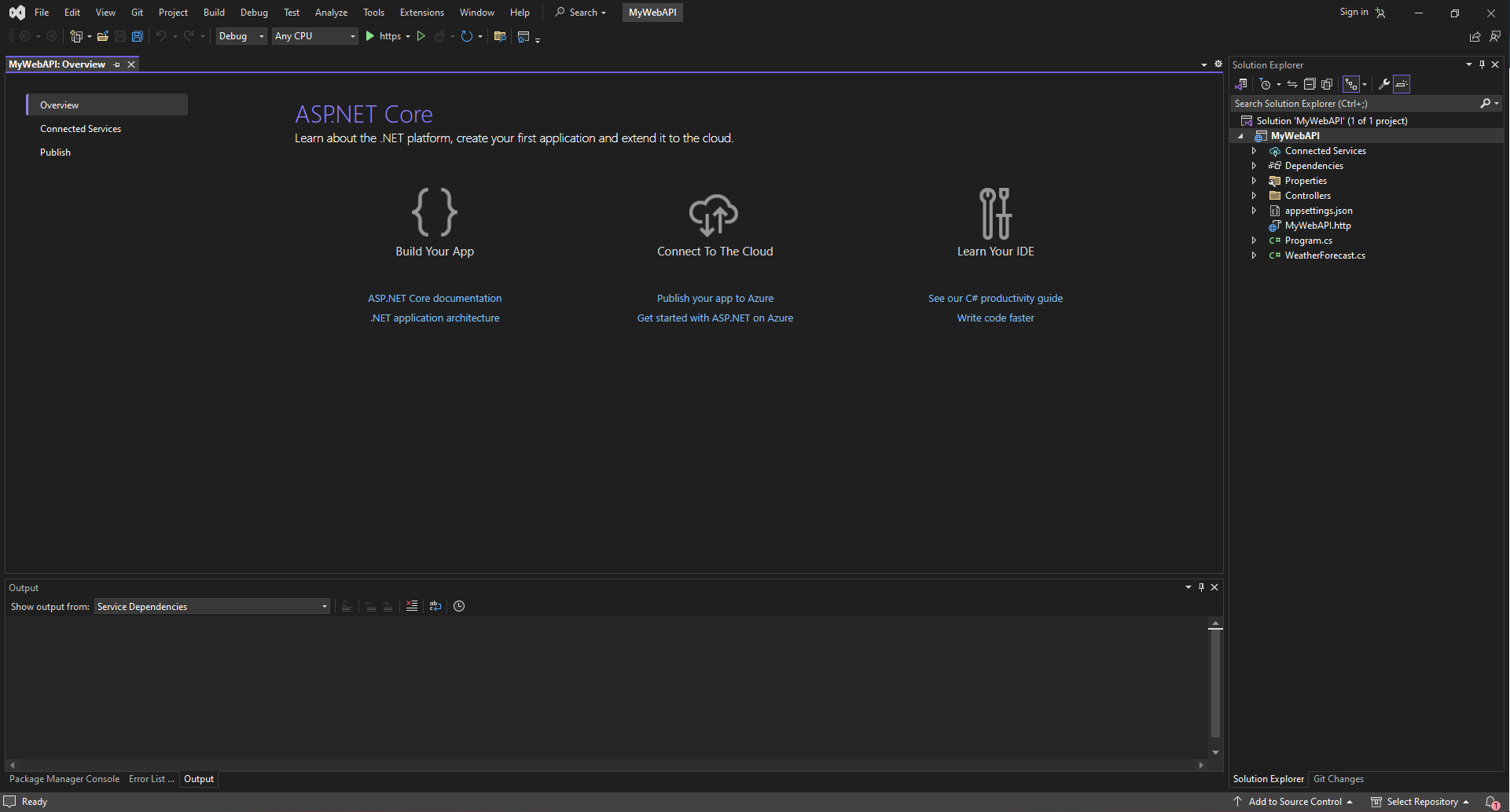Click the New Project toolbar icon
The height and width of the screenshot is (812, 1510).
click(x=76, y=36)
